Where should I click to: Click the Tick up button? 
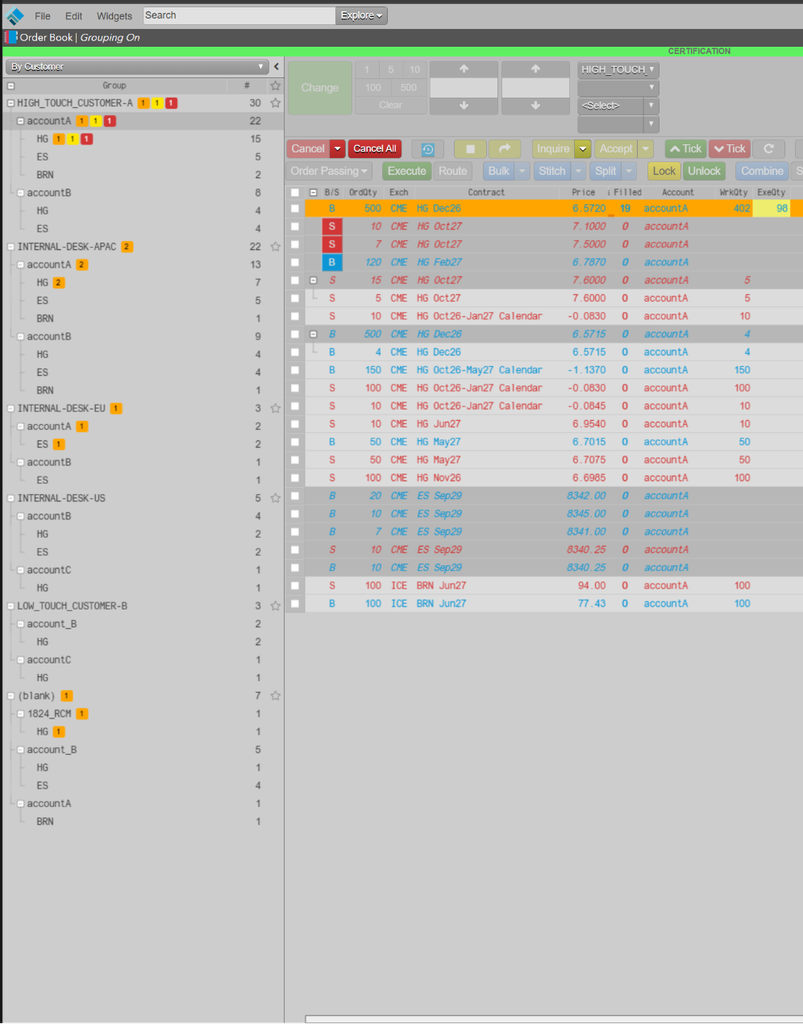(685, 149)
